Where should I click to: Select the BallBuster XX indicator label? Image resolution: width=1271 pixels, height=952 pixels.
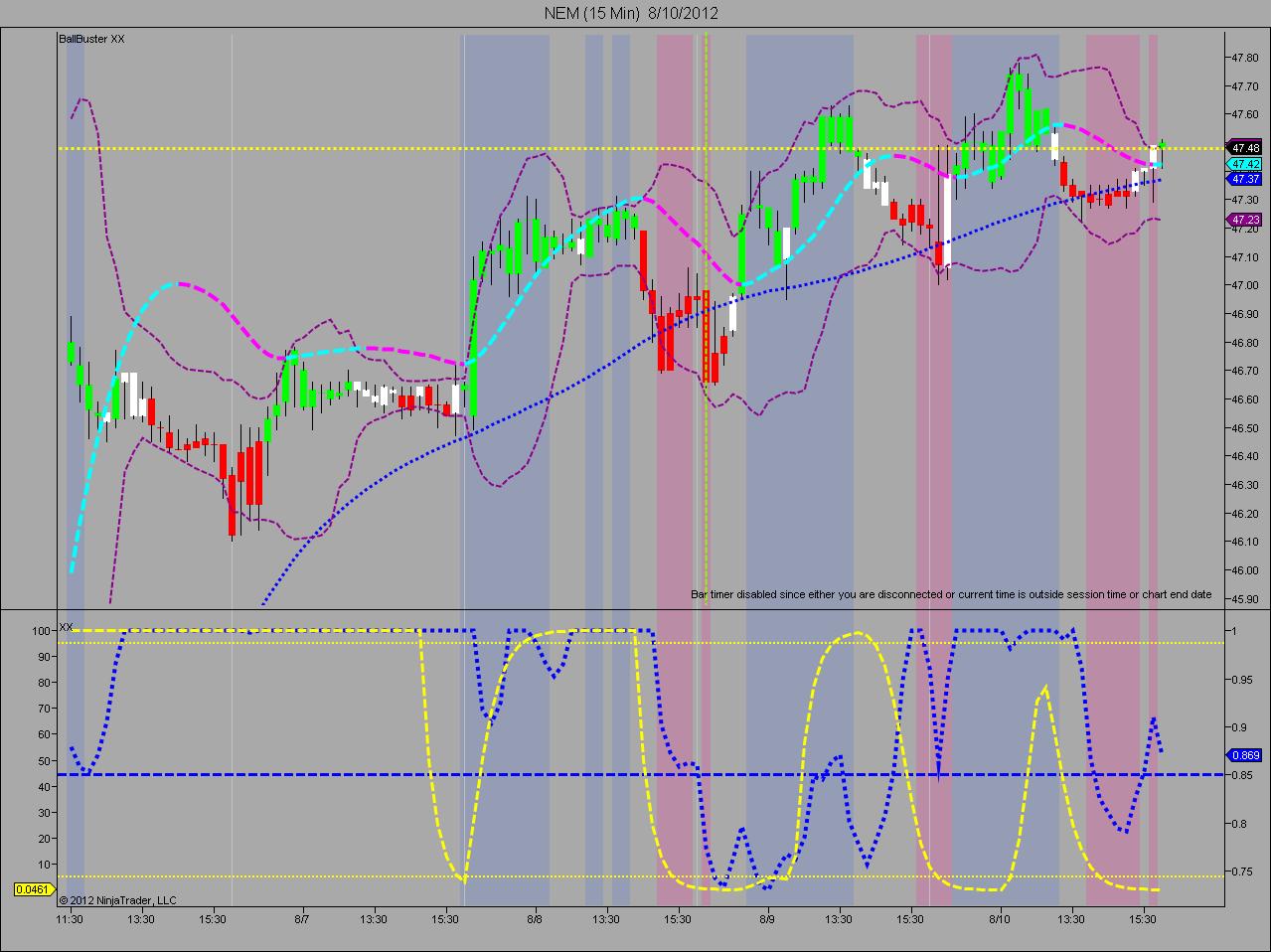point(91,39)
